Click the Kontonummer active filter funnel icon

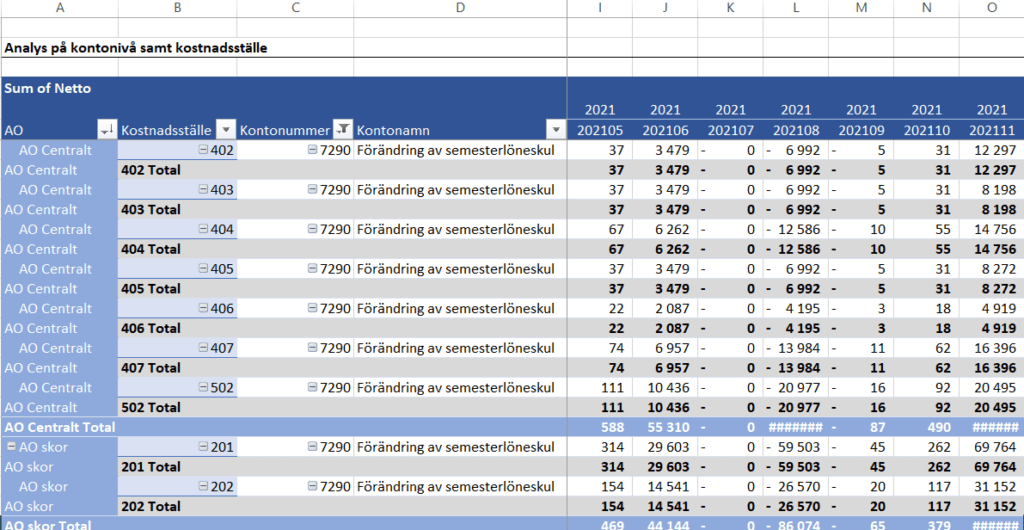point(342,130)
